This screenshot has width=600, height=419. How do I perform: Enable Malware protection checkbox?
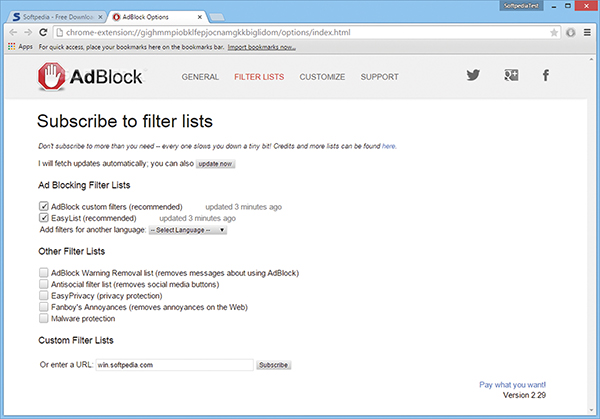(43, 319)
